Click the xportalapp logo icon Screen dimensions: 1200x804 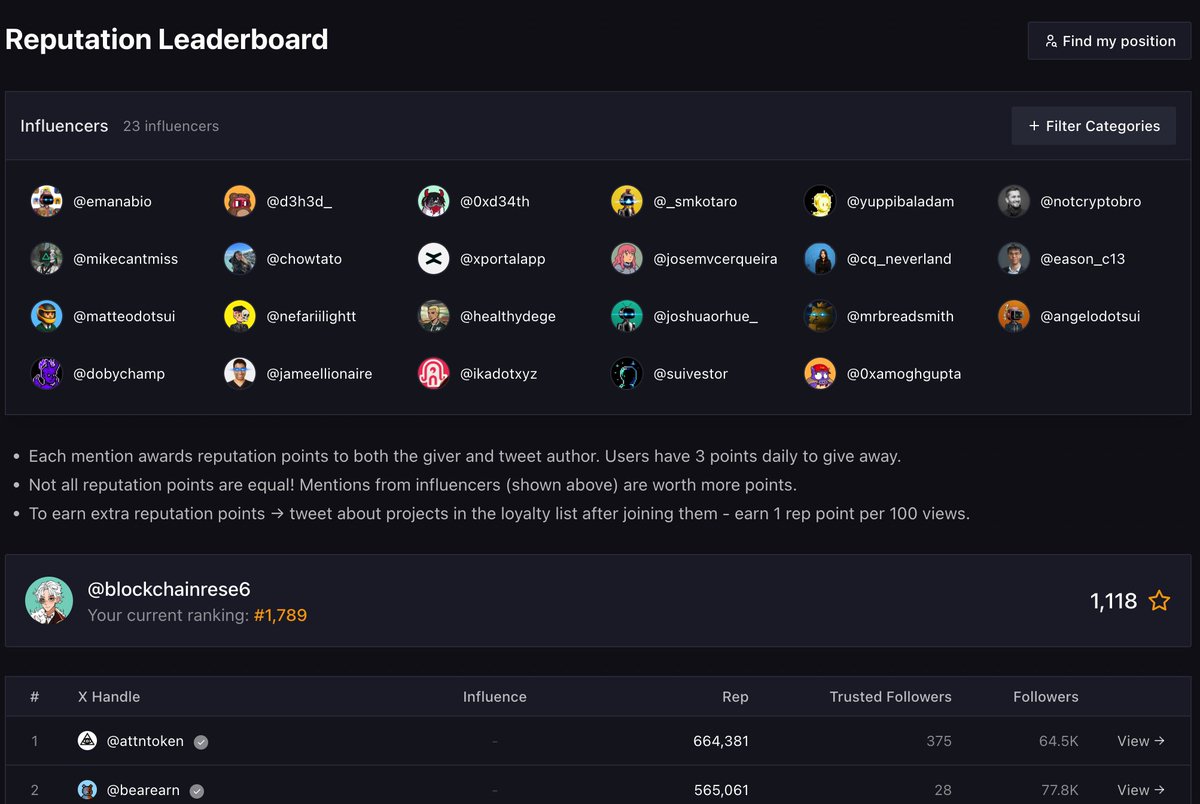pyautogui.click(x=433, y=259)
